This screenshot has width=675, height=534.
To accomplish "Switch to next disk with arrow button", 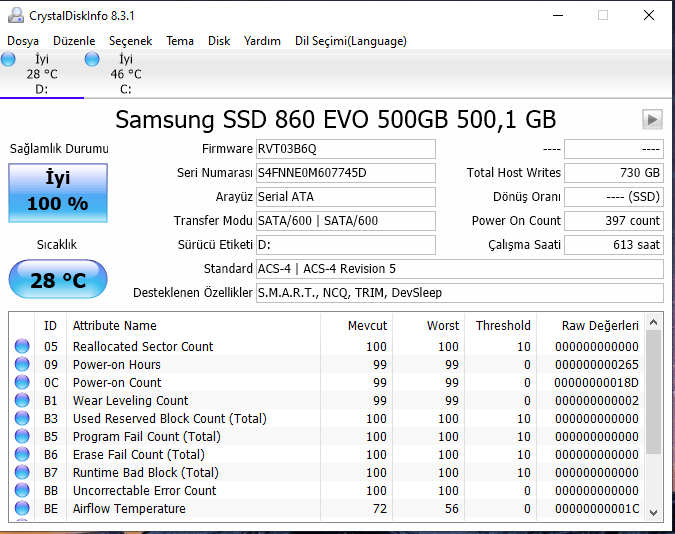I will tap(652, 119).
